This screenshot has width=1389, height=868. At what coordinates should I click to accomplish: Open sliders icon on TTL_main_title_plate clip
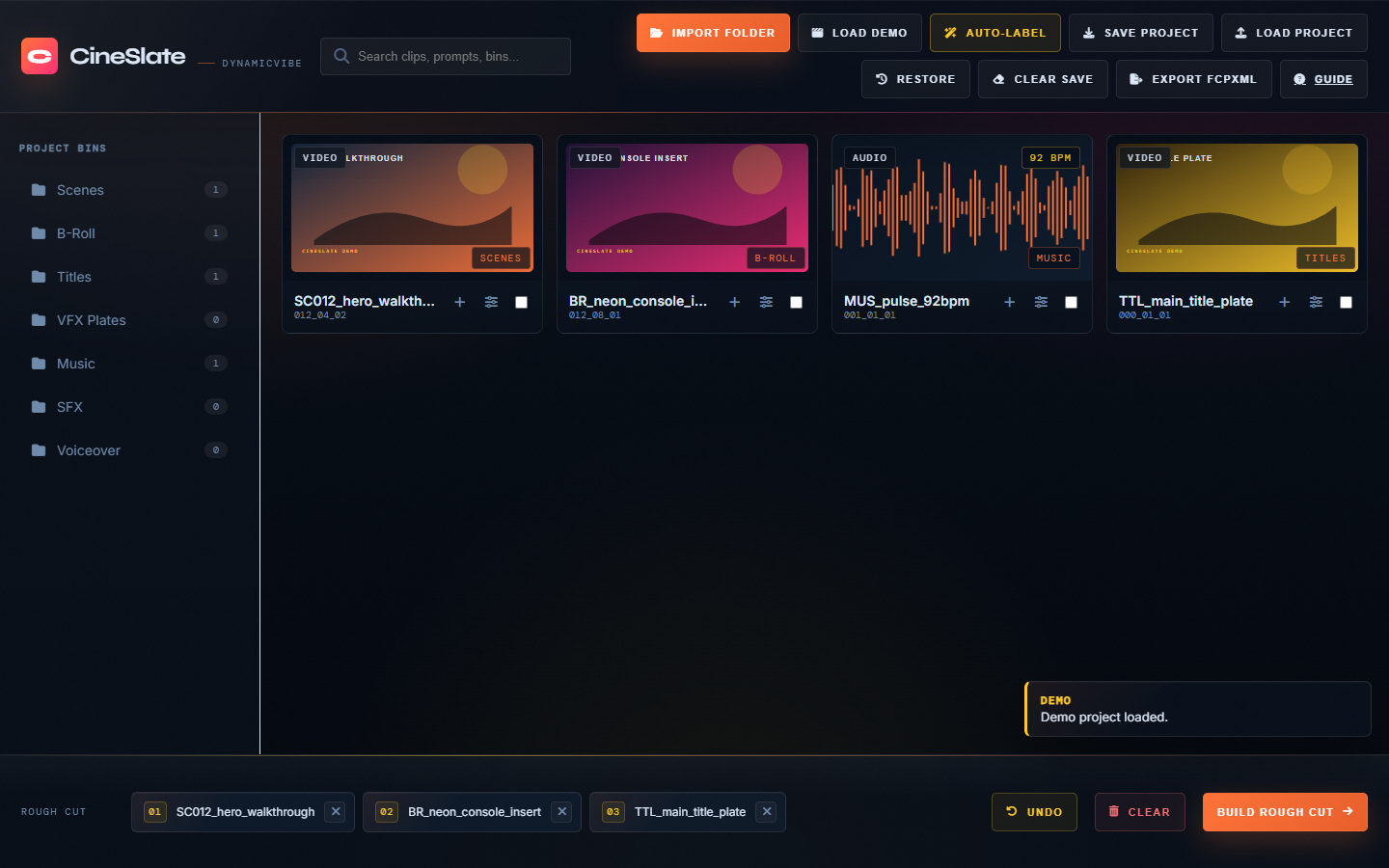[x=1316, y=302]
